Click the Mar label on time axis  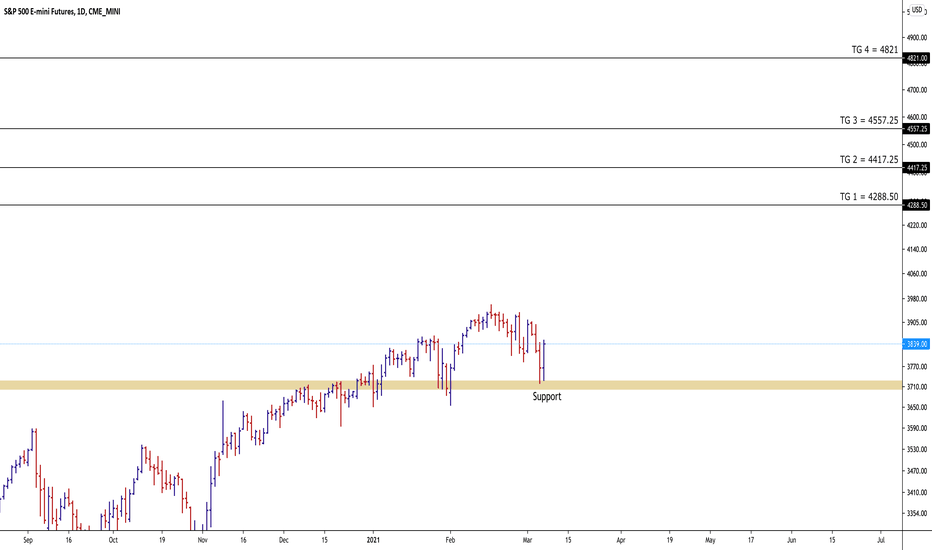click(x=527, y=540)
